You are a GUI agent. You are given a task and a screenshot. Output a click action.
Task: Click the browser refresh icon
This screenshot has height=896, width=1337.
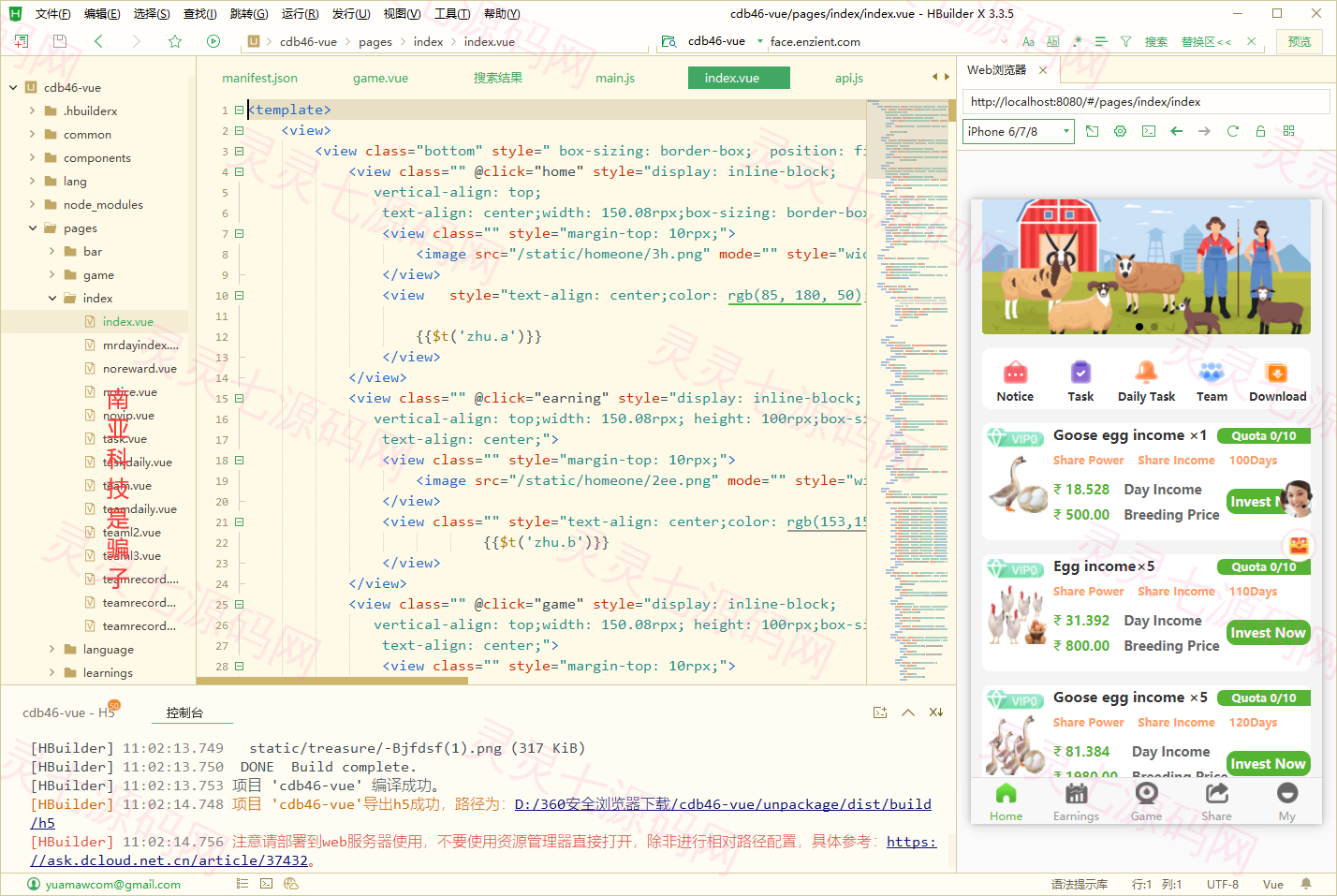(x=1233, y=131)
